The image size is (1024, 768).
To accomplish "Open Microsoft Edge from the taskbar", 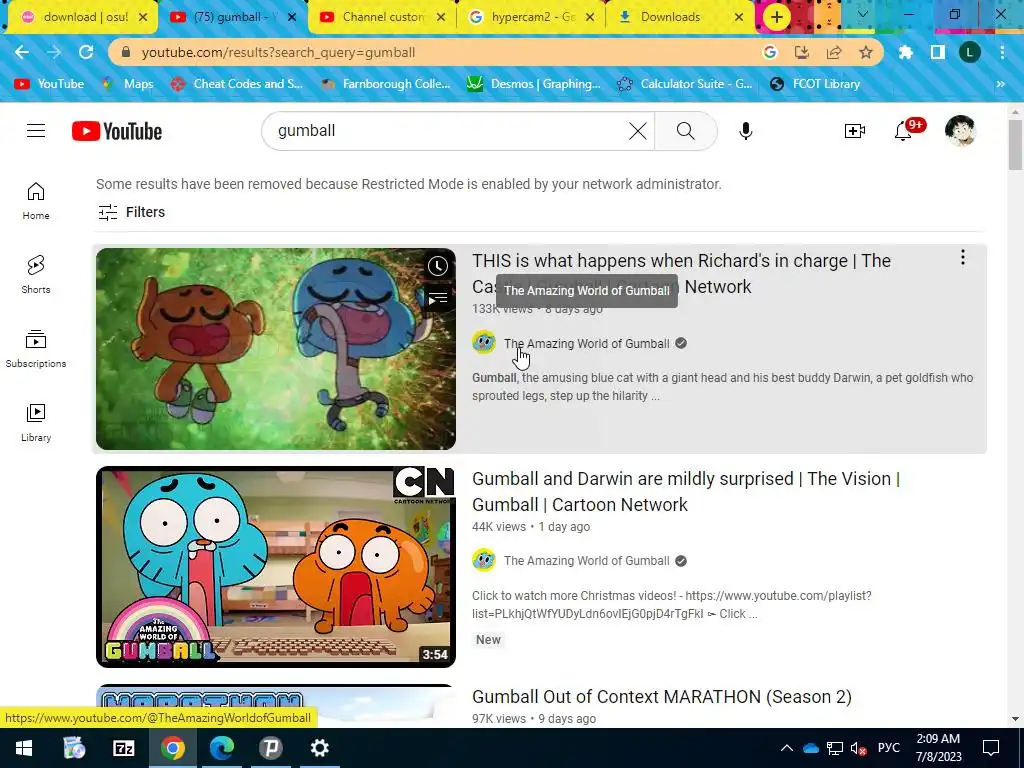I will pos(221,748).
